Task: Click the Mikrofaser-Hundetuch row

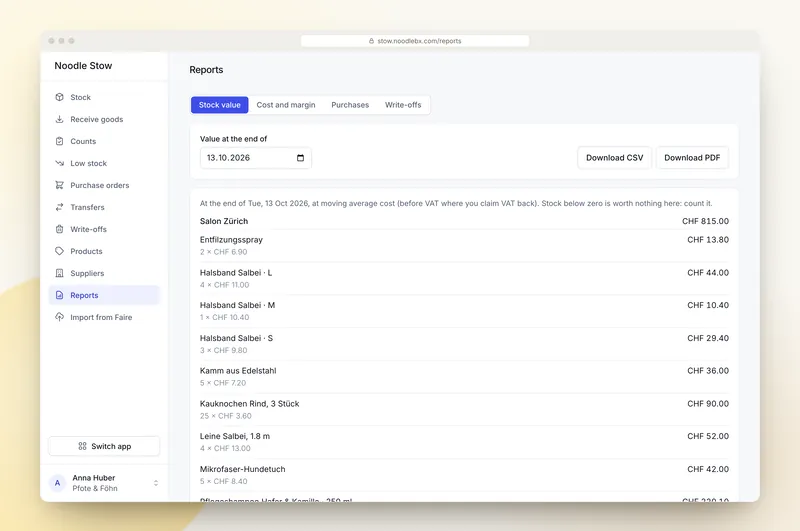Action: pos(464,475)
